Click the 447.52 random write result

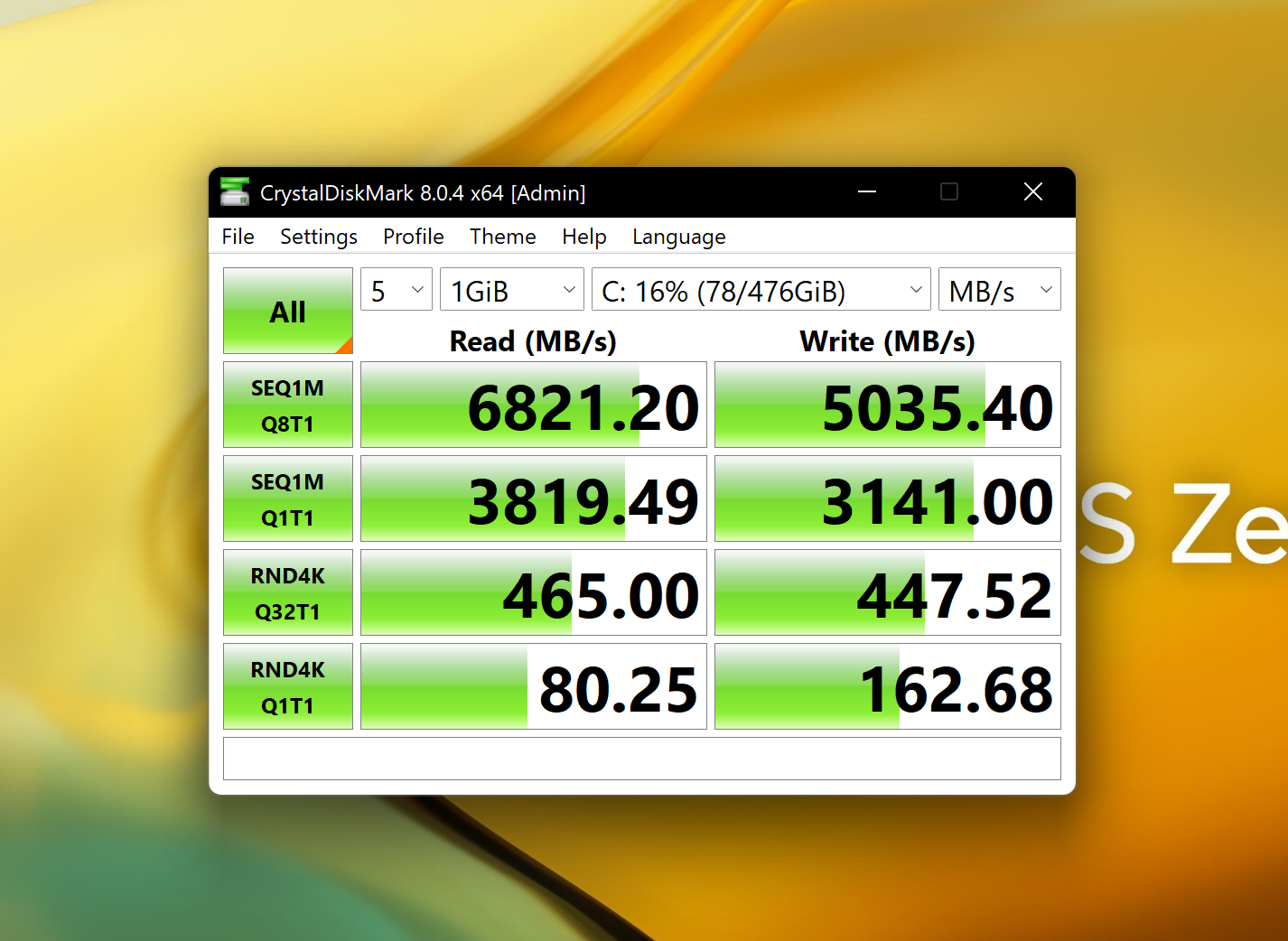pyautogui.click(x=888, y=592)
